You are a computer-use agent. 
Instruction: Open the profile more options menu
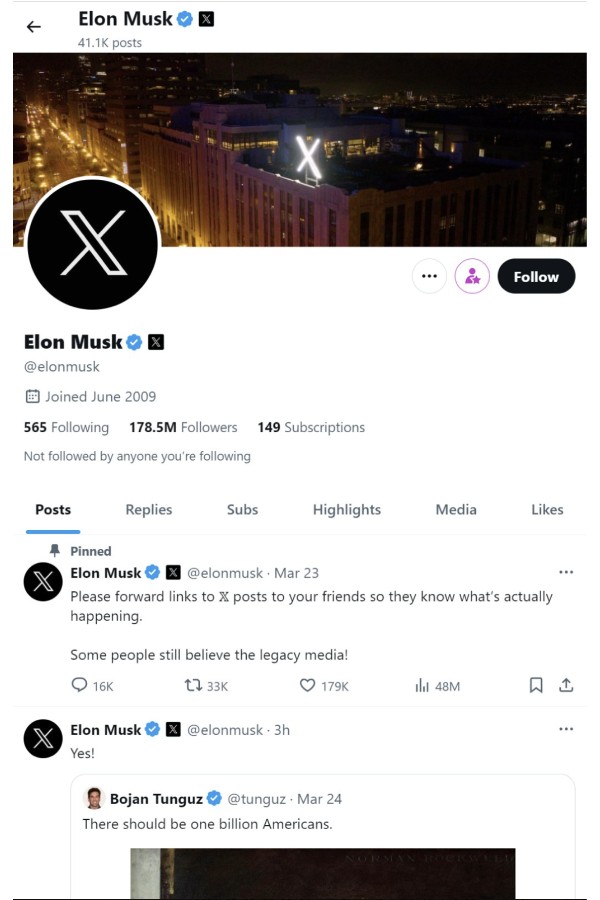(429, 276)
